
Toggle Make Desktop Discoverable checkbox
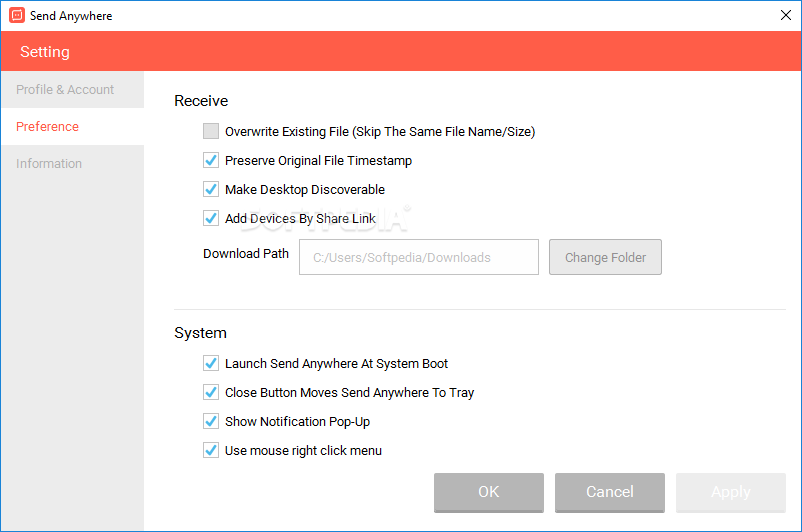[211, 189]
